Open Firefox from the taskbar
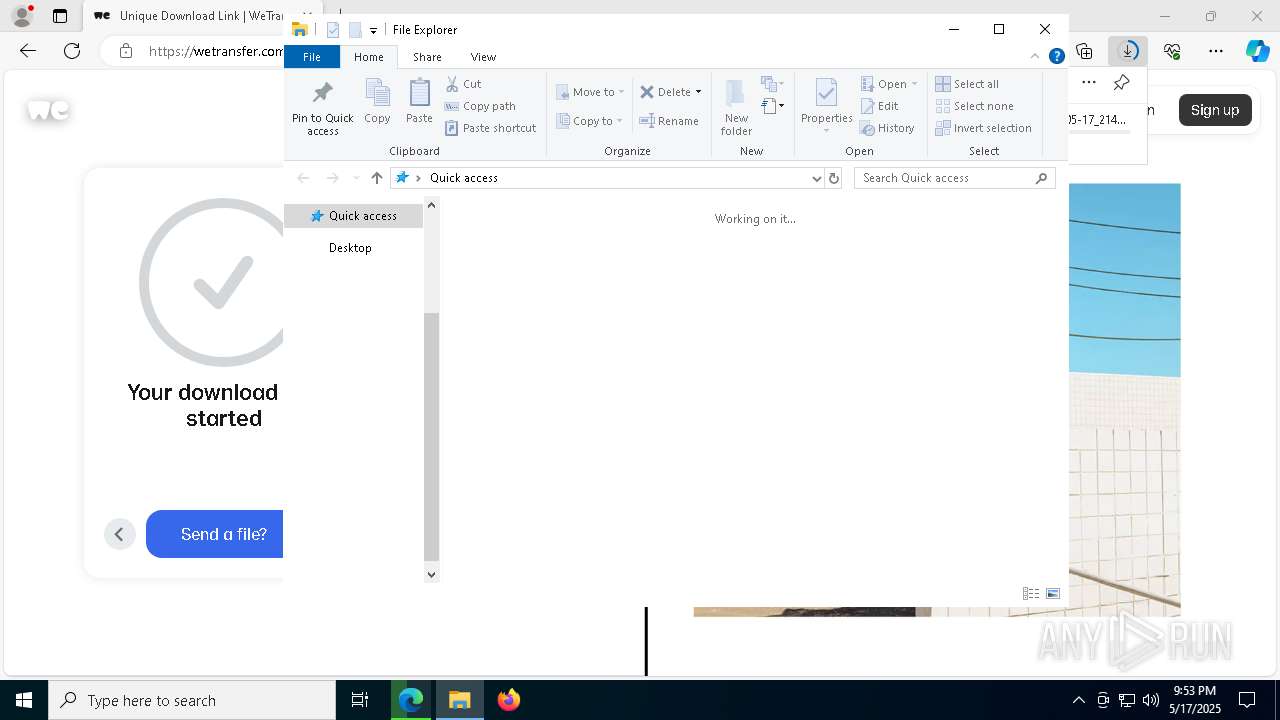The width and height of the screenshot is (1280, 720). [x=509, y=700]
